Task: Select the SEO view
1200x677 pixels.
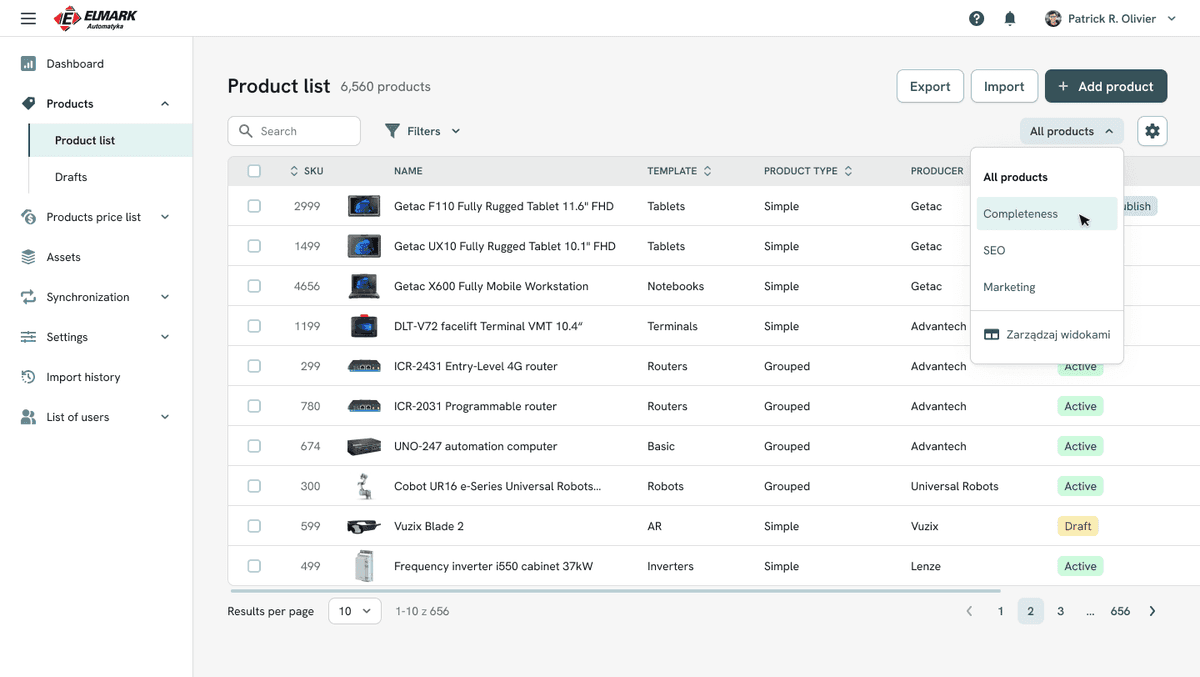Action: 1047,250
